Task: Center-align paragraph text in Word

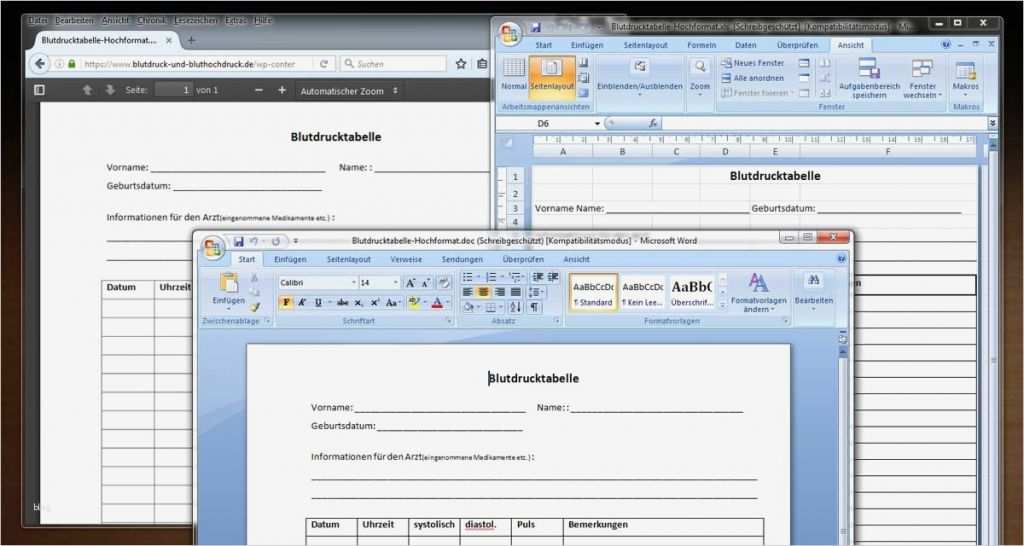Action: [x=484, y=292]
